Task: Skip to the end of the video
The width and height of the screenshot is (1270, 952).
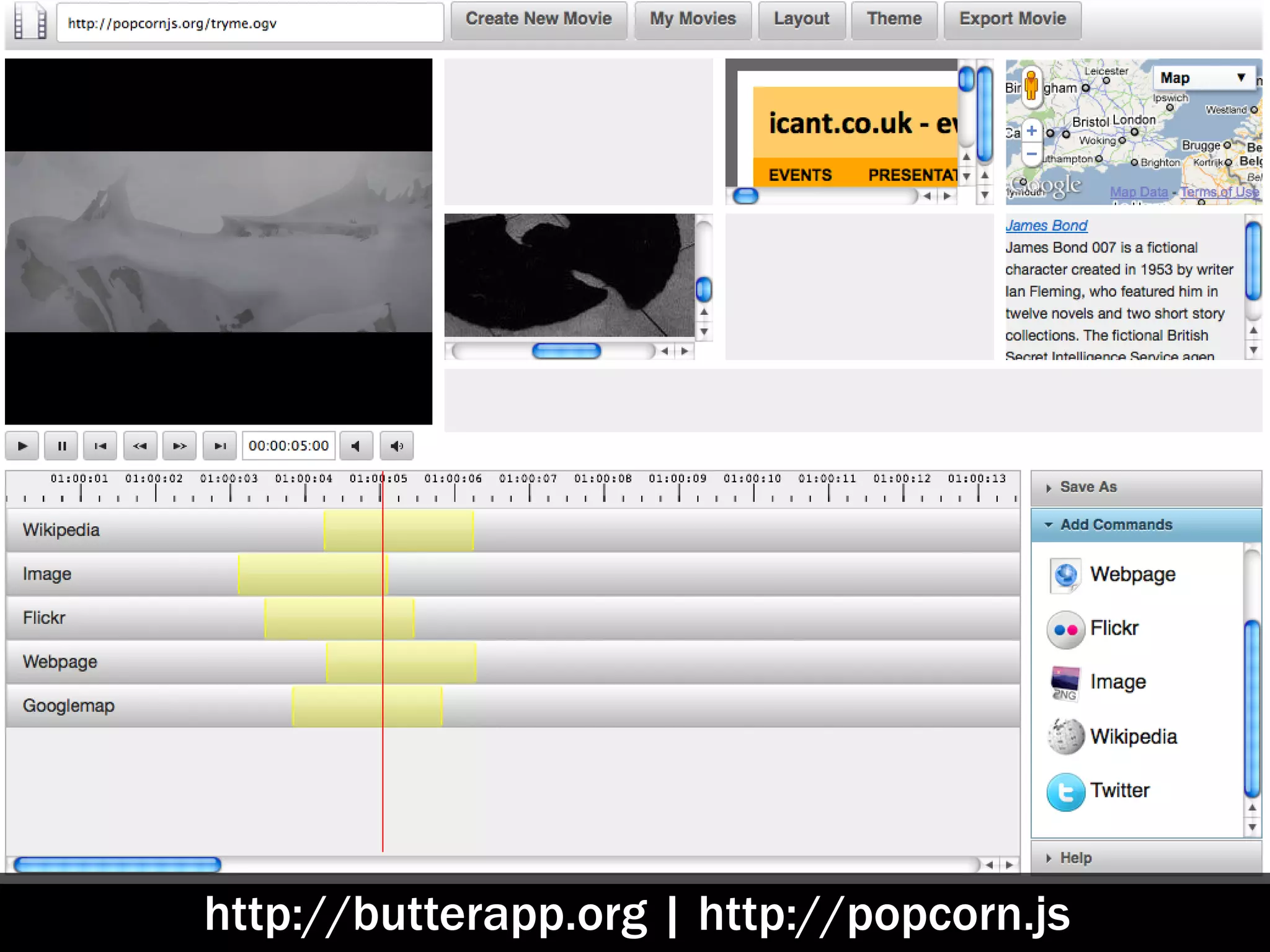Action: (220, 446)
